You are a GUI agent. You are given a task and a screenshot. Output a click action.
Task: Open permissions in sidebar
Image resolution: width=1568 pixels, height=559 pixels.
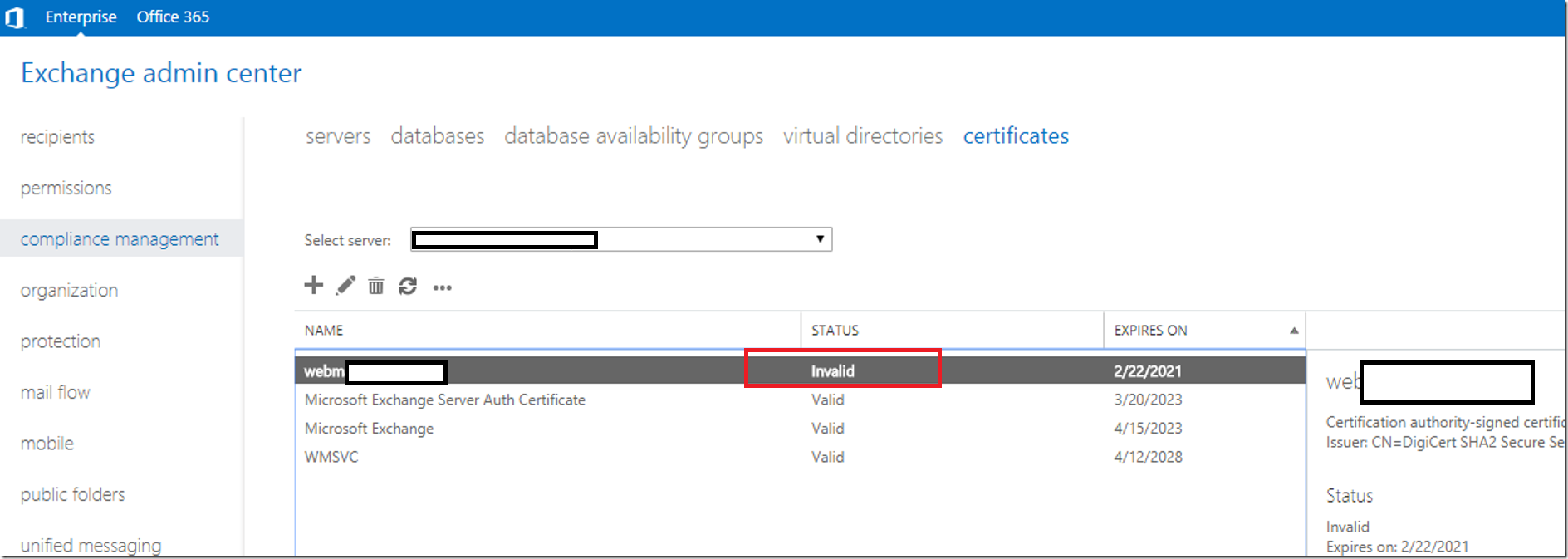coord(66,189)
